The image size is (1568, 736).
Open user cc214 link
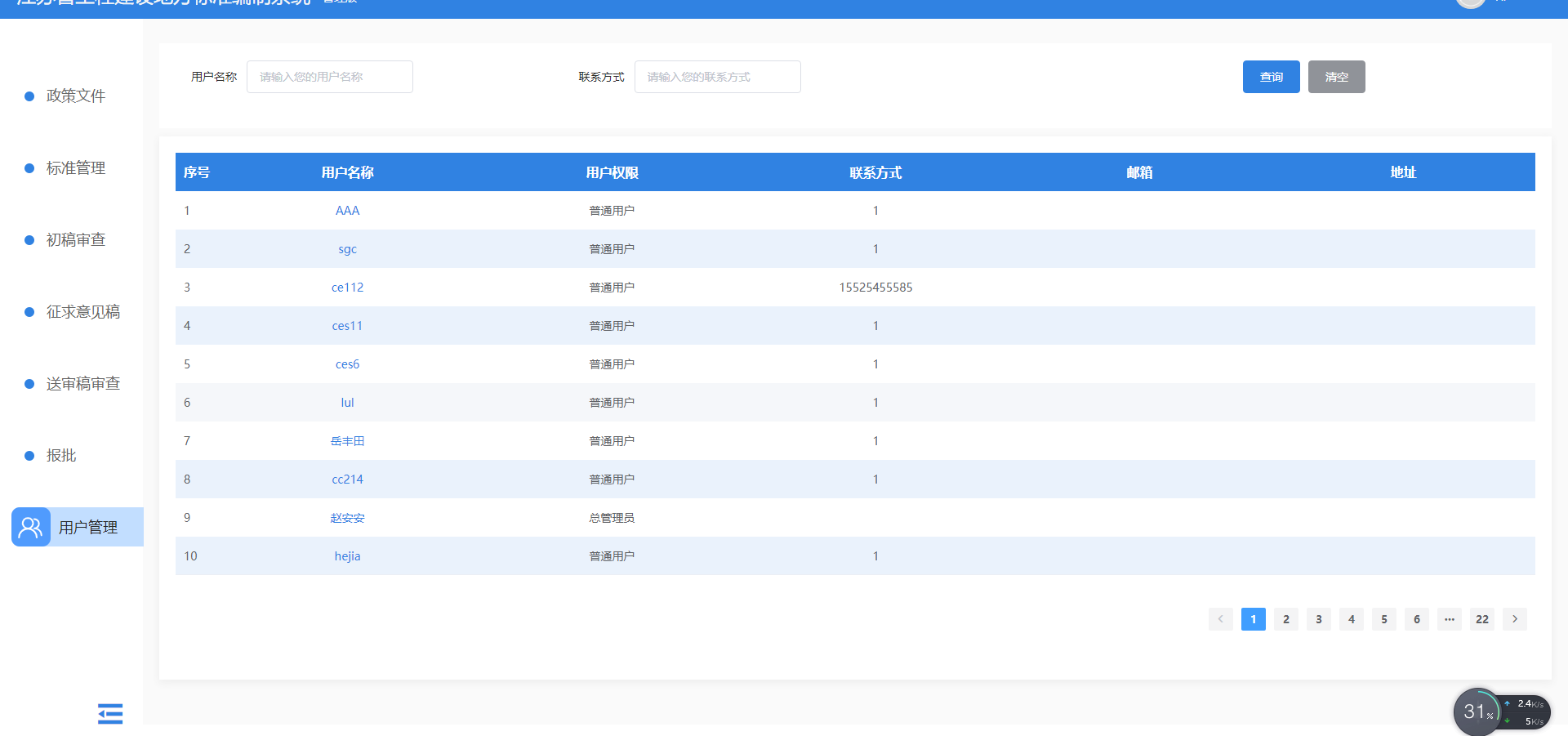(x=347, y=480)
